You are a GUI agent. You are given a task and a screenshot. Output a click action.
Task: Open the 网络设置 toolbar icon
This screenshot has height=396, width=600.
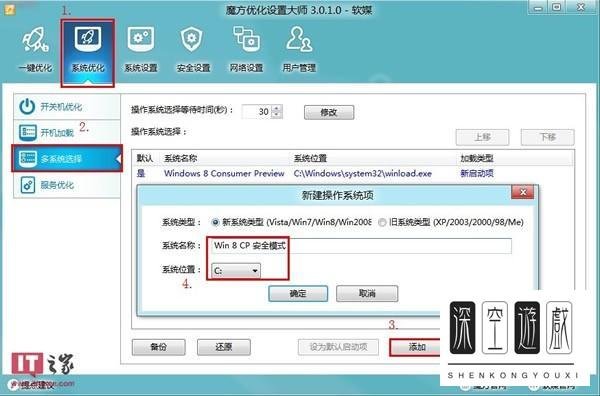pos(246,39)
